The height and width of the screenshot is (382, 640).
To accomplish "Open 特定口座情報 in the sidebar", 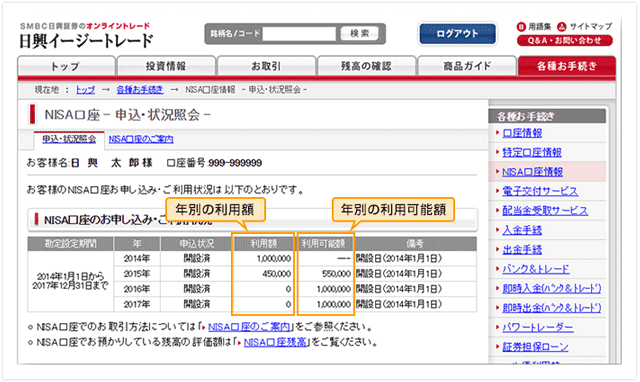I will (x=532, y=153).
